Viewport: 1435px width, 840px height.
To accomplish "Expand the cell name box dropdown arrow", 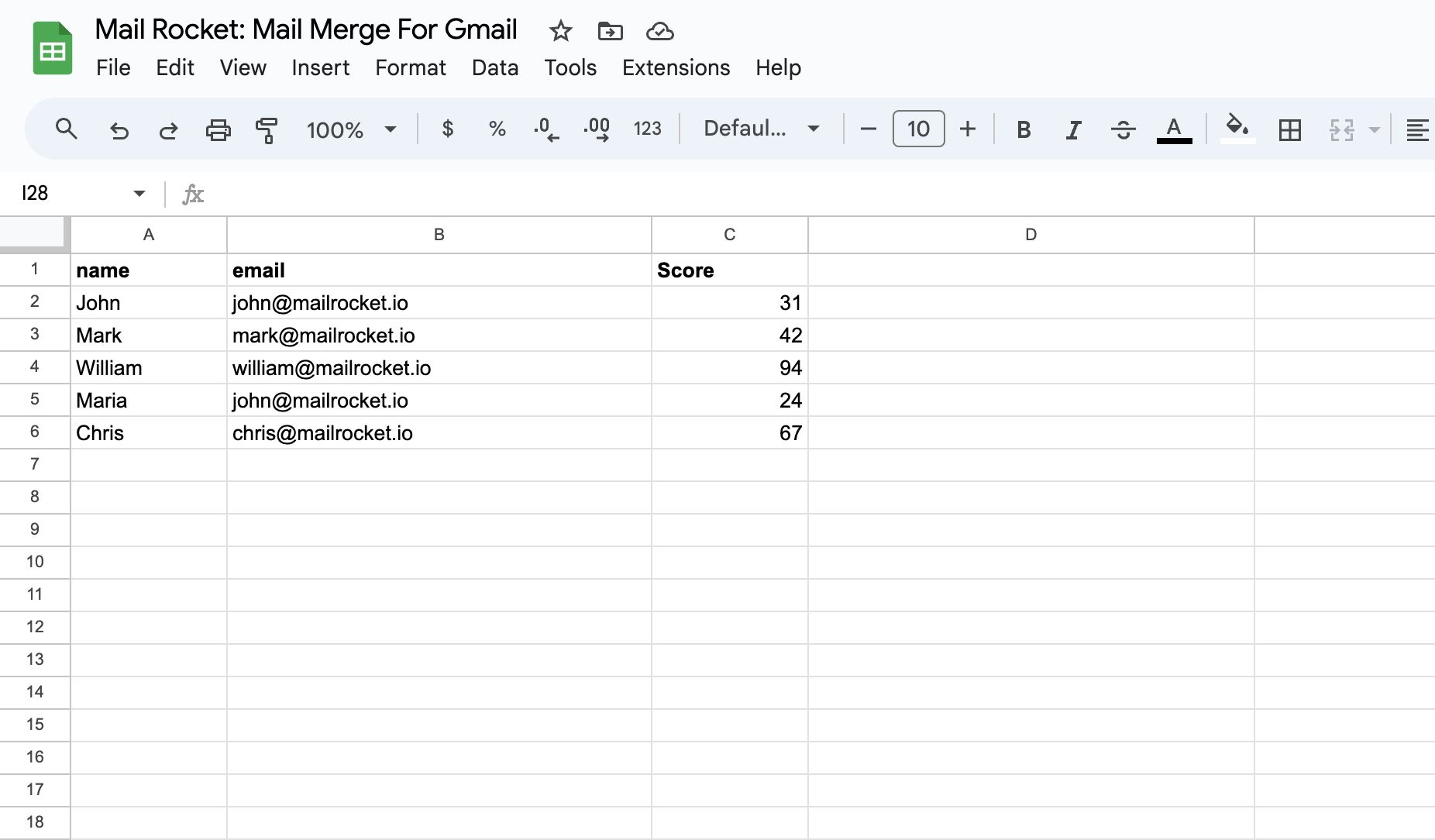I will [x=139, y=193].
